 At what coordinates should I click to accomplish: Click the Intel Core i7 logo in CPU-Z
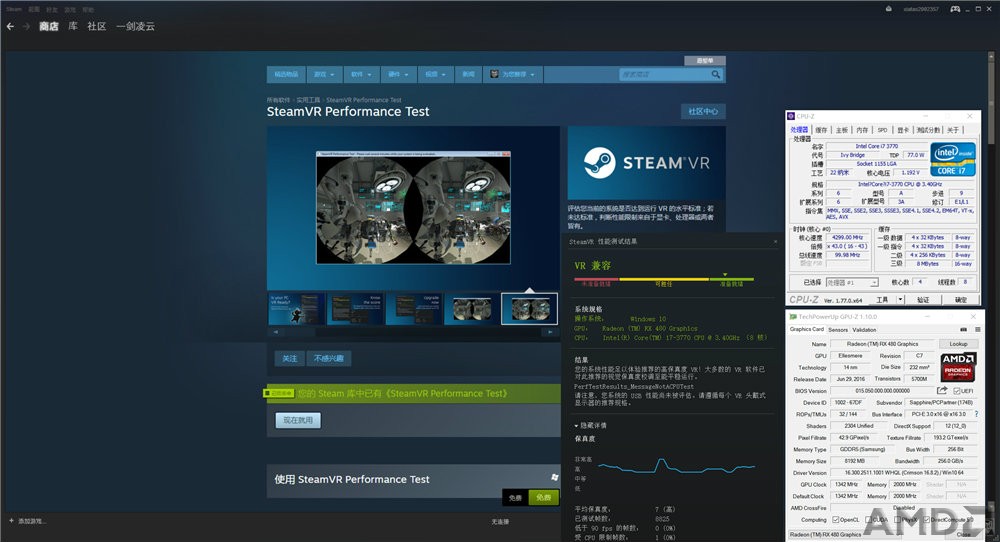click(952, 159)
